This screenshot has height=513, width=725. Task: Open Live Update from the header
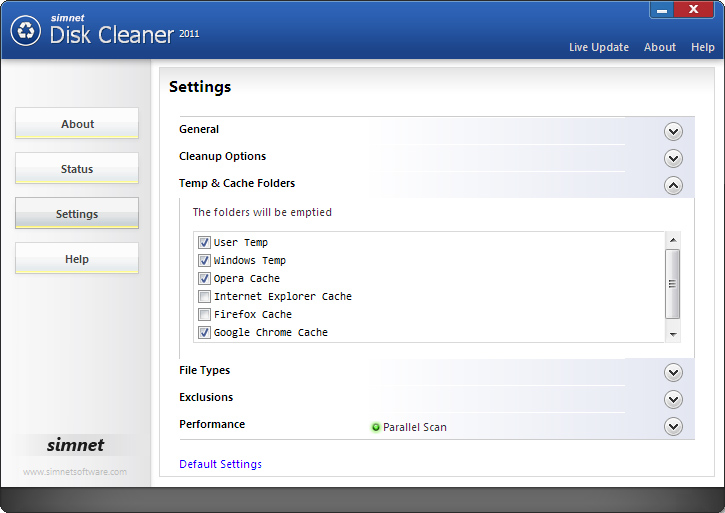point(598,47)
